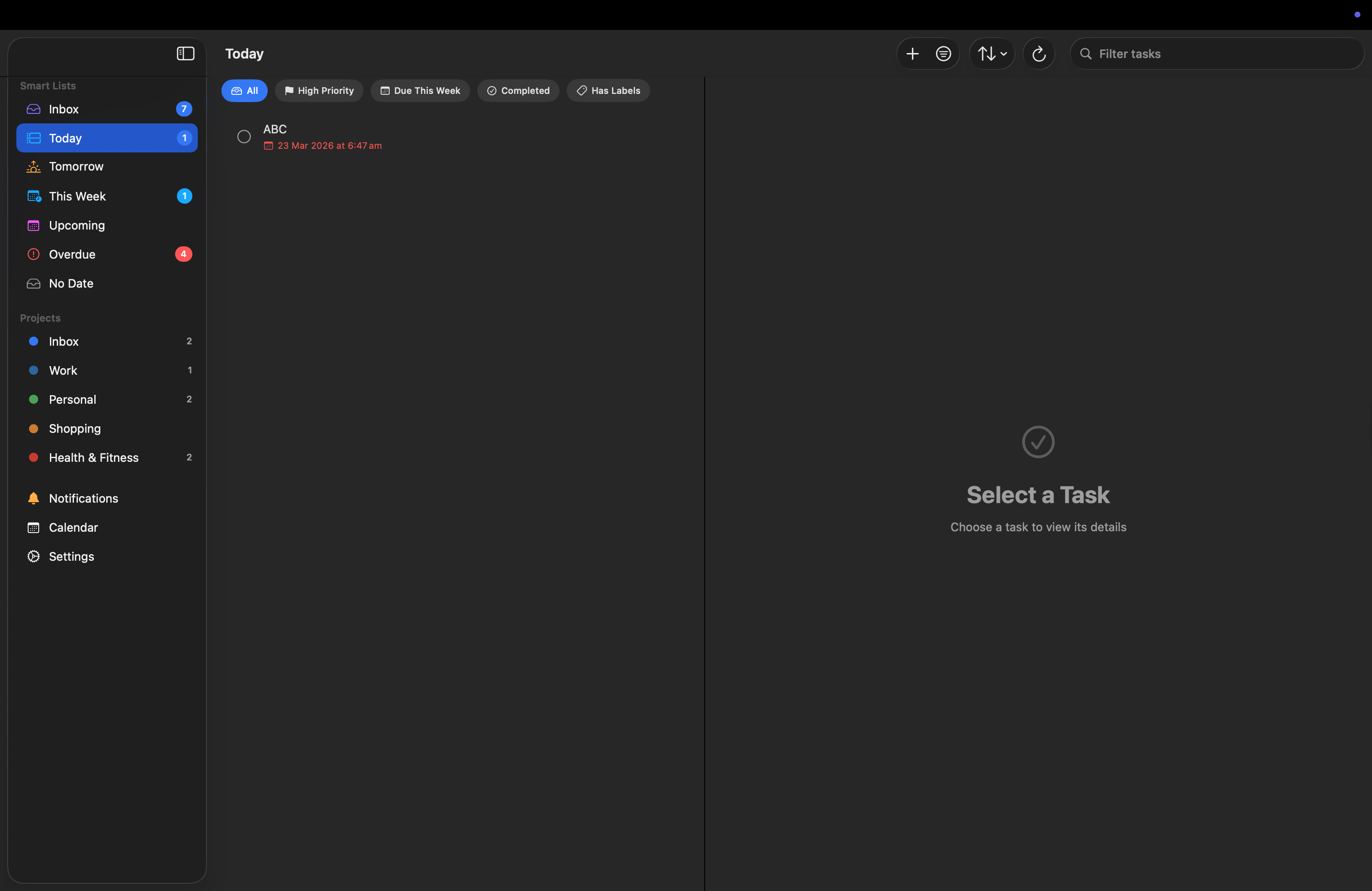Click the Settings gear icon

(34, 557)
